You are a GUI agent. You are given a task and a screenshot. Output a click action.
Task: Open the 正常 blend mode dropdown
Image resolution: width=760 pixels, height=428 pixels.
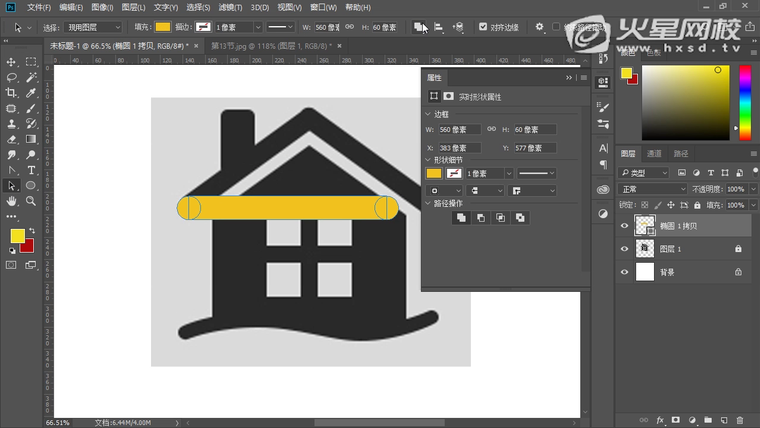pyautogui.click(x=652, y=189)
